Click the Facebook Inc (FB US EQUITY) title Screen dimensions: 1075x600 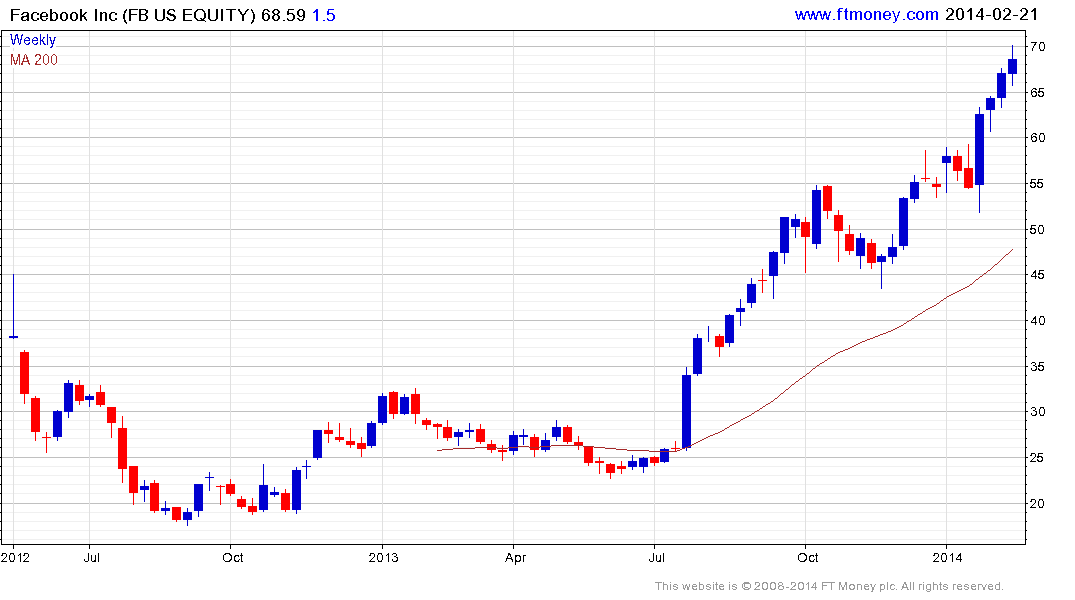[133, 15]
